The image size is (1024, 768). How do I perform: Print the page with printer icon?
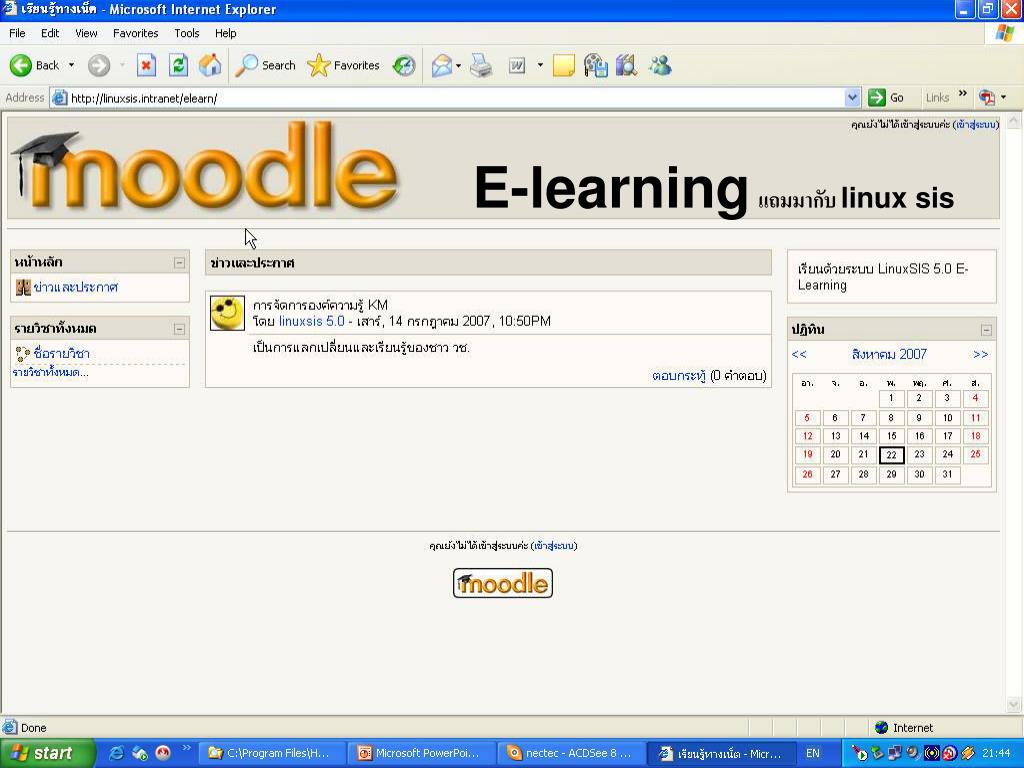[481, 65]
